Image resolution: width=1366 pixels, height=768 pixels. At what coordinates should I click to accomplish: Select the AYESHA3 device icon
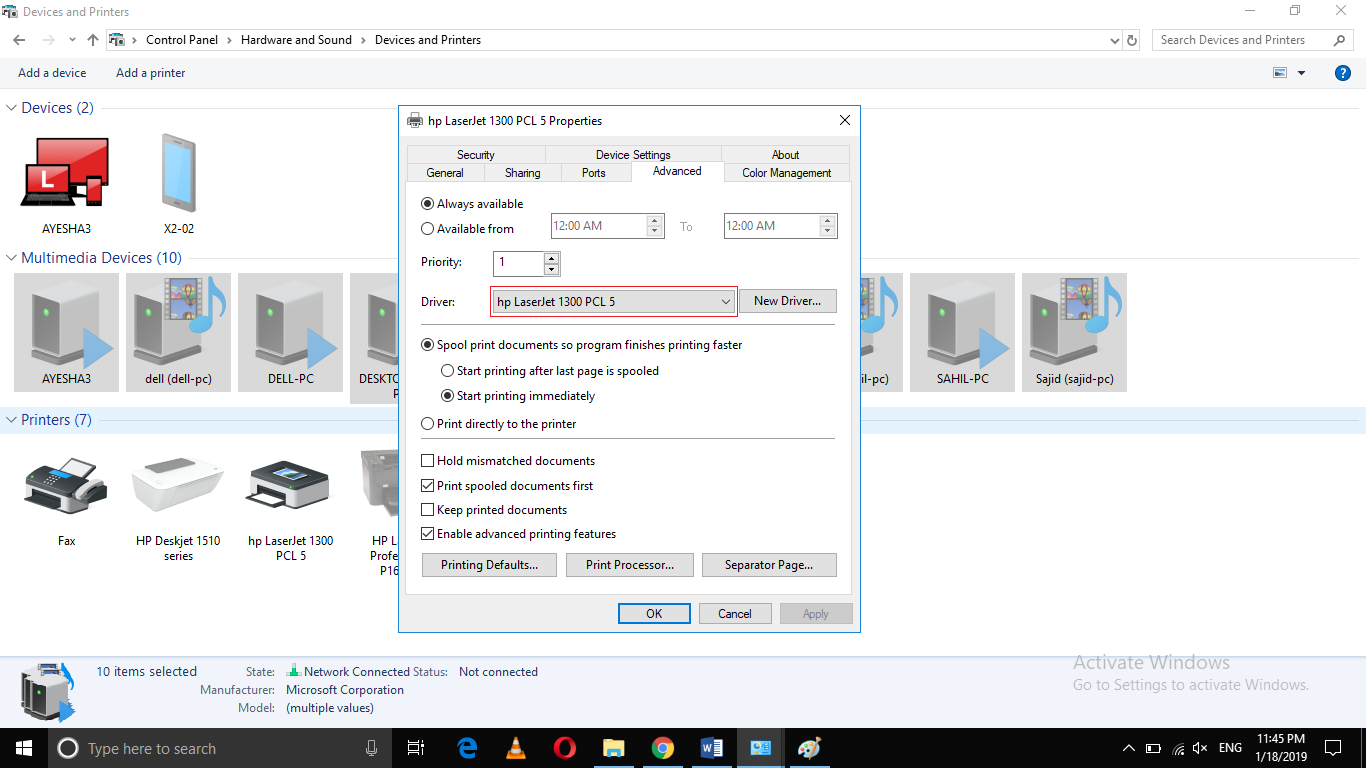tap(66, 172)
